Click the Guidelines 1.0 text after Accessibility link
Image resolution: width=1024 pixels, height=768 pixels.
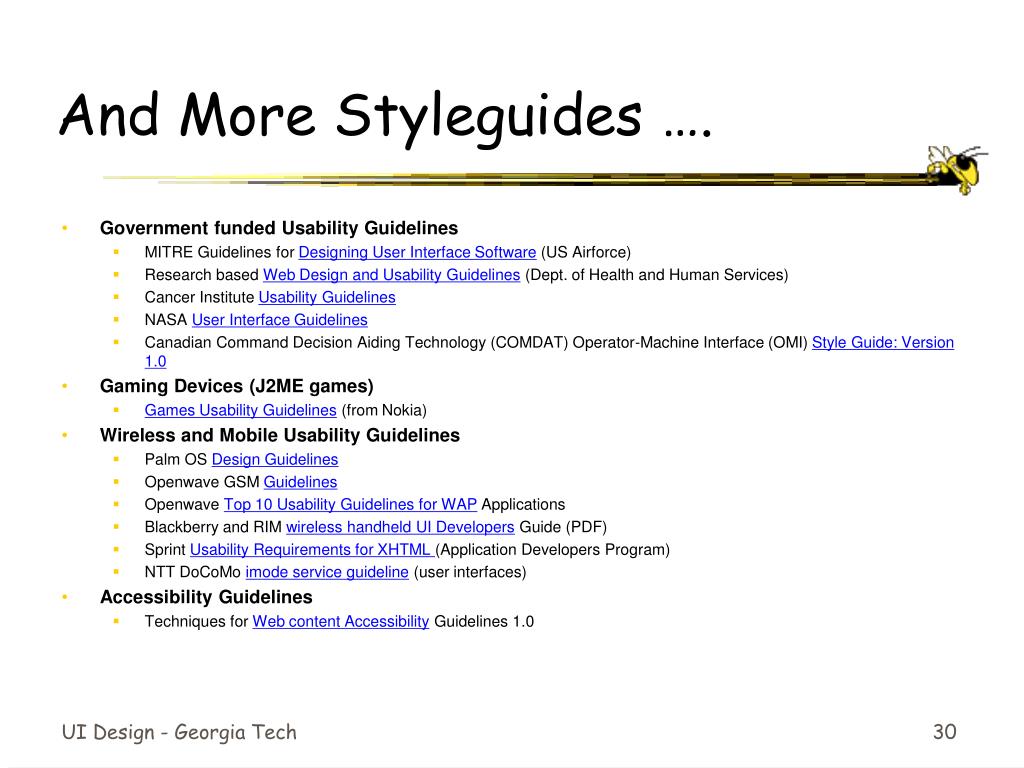coord(484,622)
